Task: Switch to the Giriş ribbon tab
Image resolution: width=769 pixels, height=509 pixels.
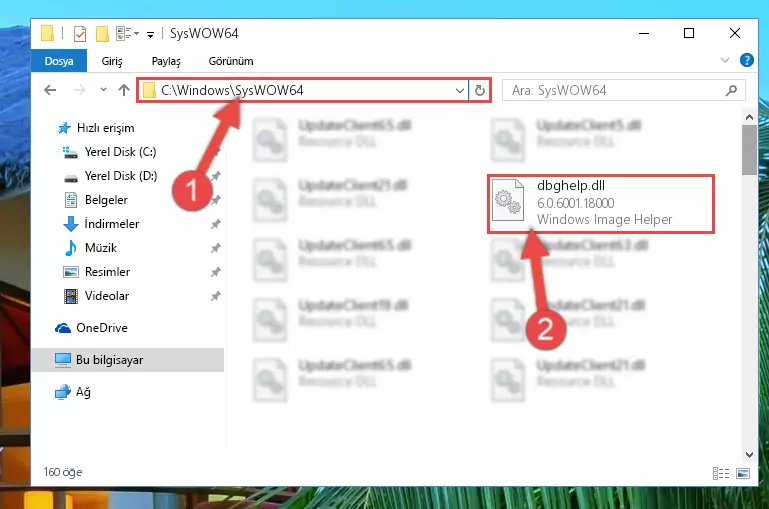Action: point(112,61)
